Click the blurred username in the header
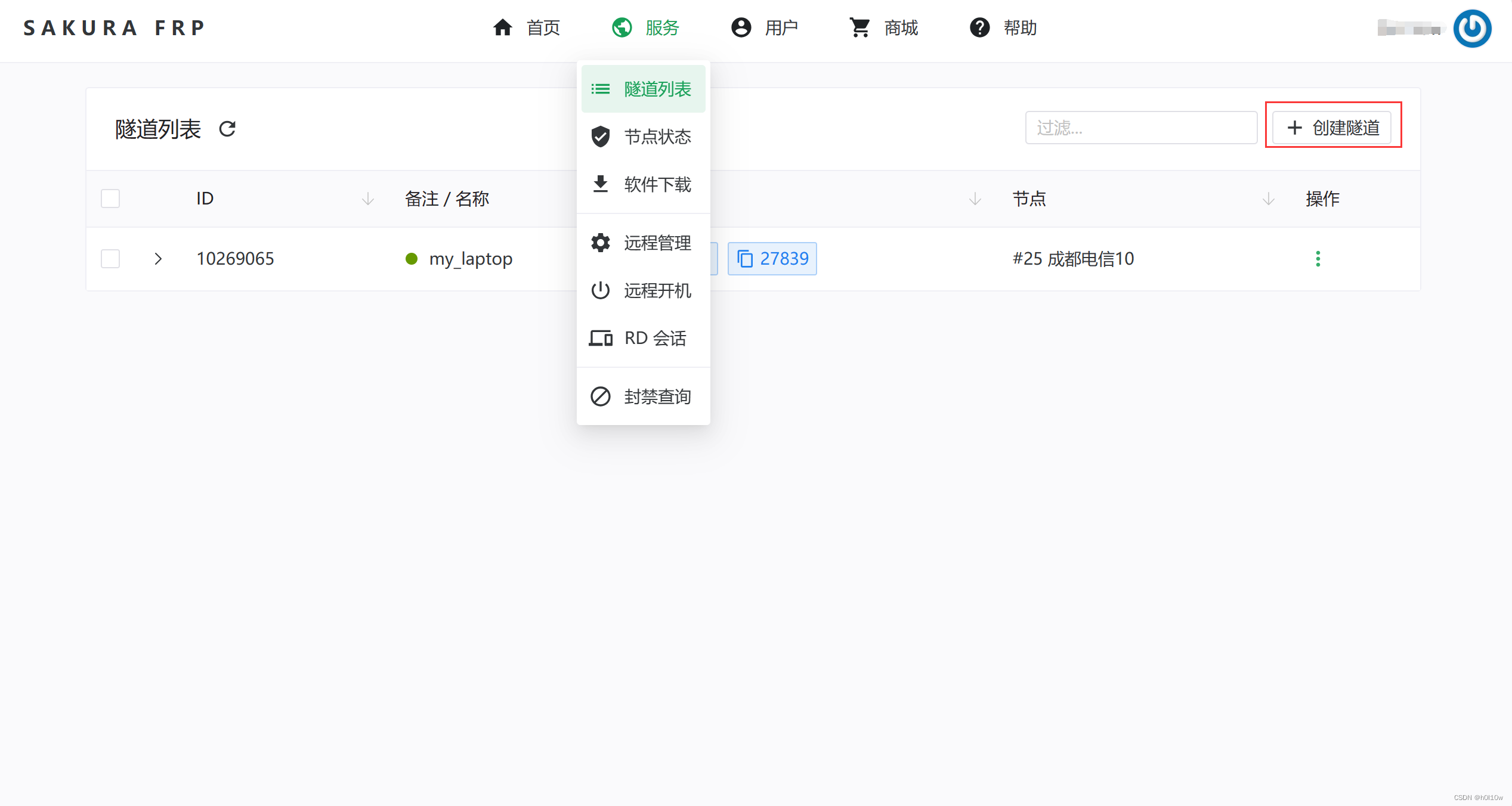 [1411, 28]
